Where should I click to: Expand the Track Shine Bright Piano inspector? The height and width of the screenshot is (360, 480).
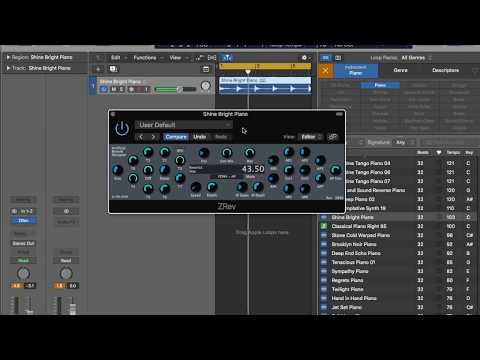(x=9, y=68)
